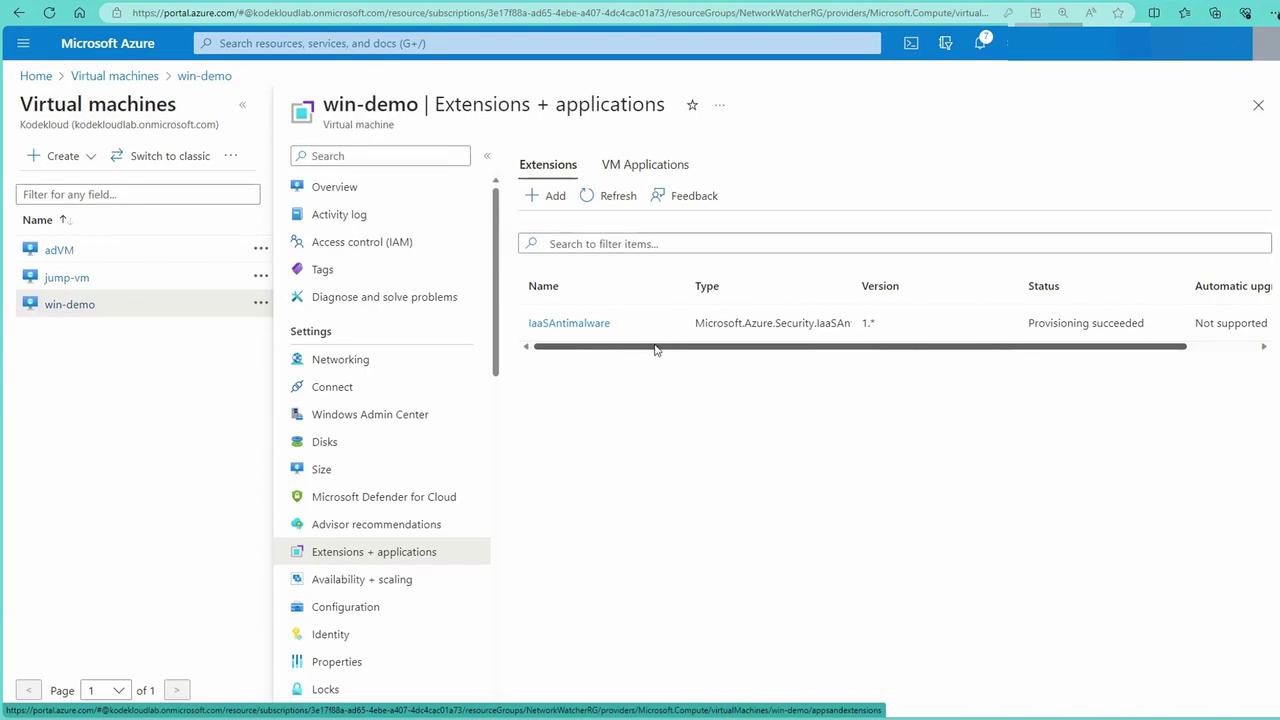Add this page to browser favorites star

pos(1118,13)
